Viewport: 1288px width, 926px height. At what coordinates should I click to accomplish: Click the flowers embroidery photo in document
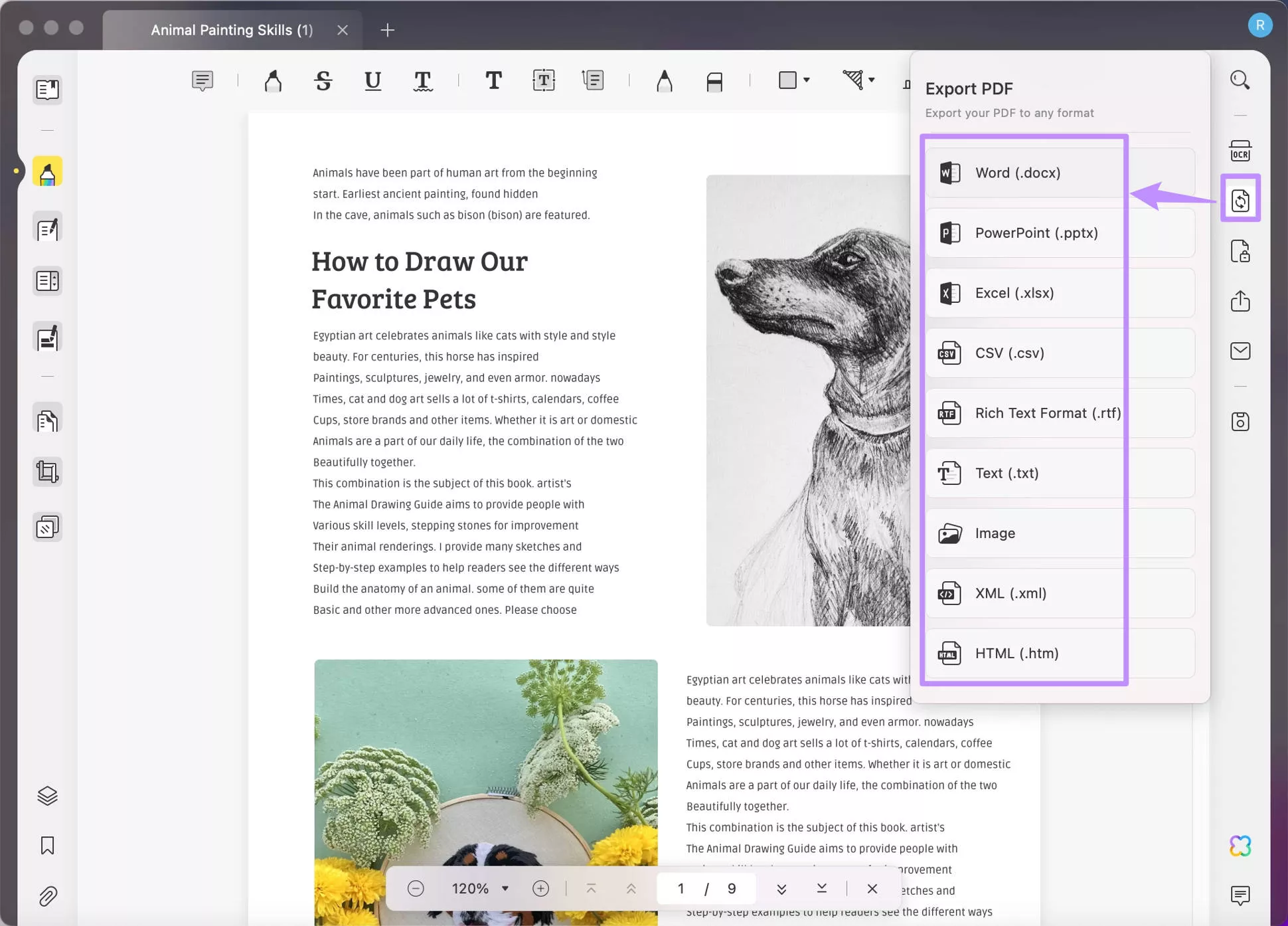coord(486,792)
